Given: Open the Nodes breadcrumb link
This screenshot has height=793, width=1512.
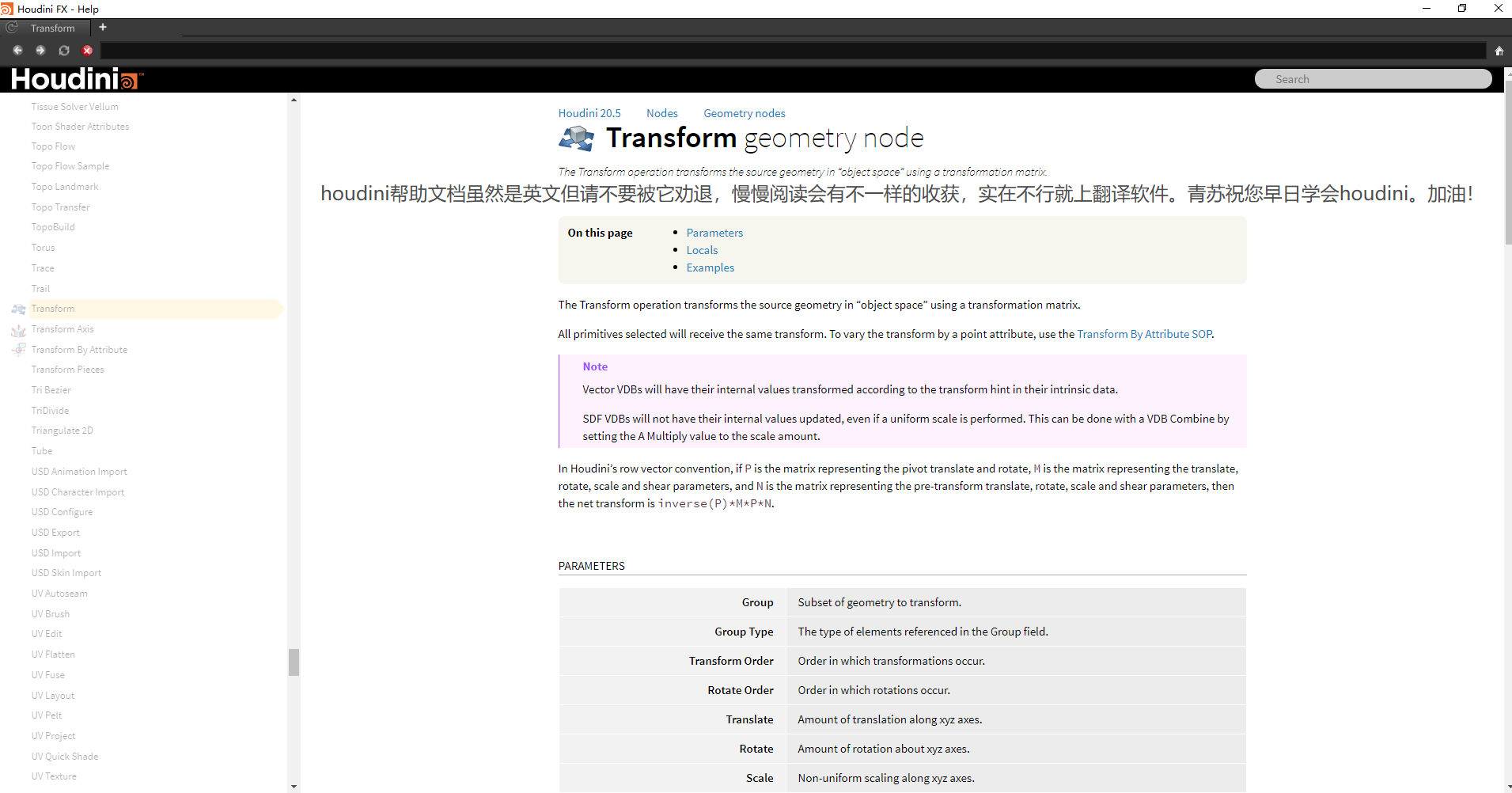Looking at the screenshot, I should click(x=662, y=113).
